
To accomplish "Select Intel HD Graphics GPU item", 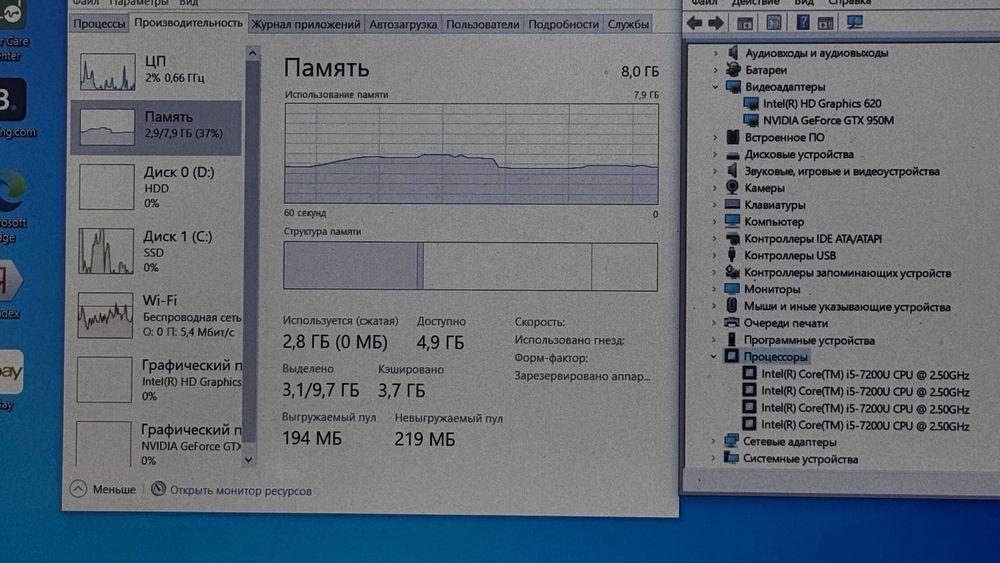I will click(156, 381).
